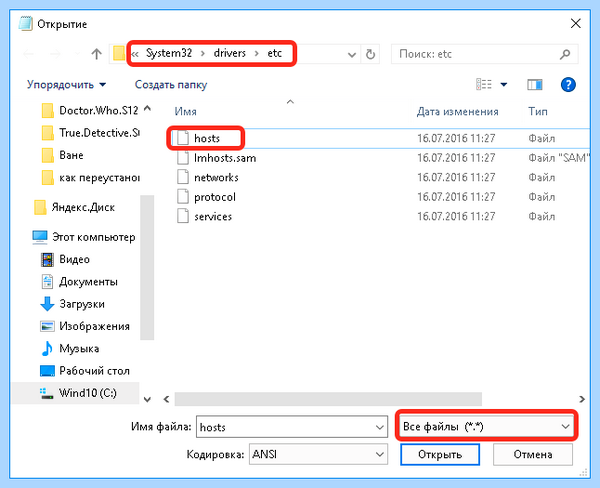Click the Рабочий стол desktop icon

[x=47, y=371]
